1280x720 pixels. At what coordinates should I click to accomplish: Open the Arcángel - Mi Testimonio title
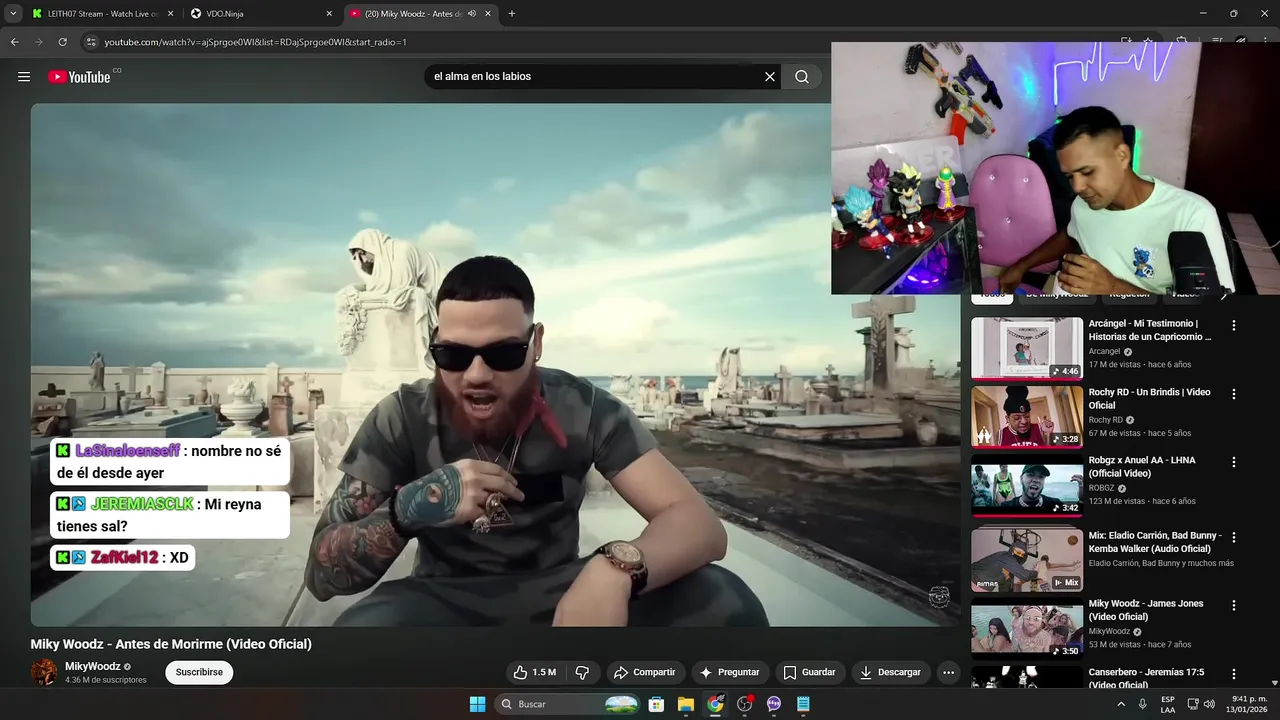pos(1150,330)
